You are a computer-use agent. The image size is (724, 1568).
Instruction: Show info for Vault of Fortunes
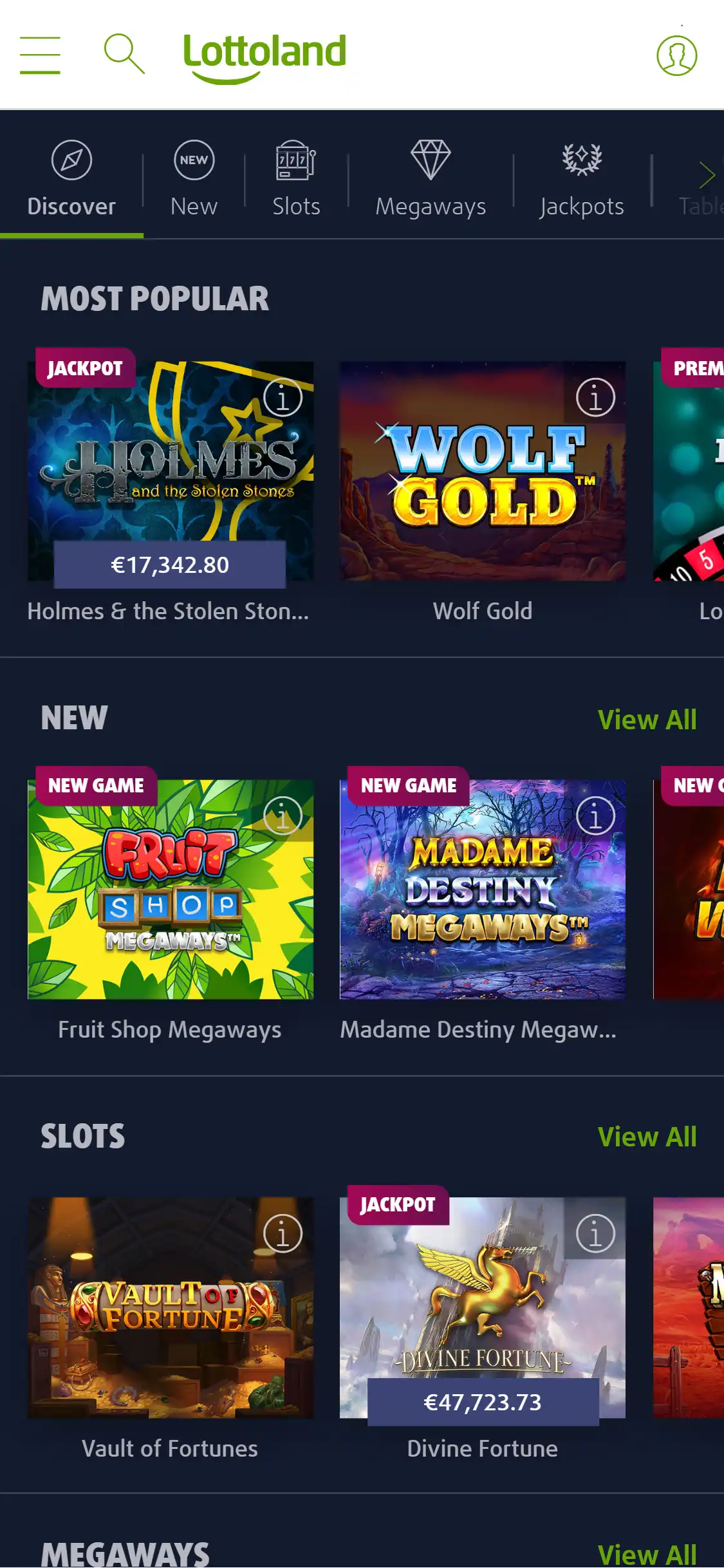283,1234
